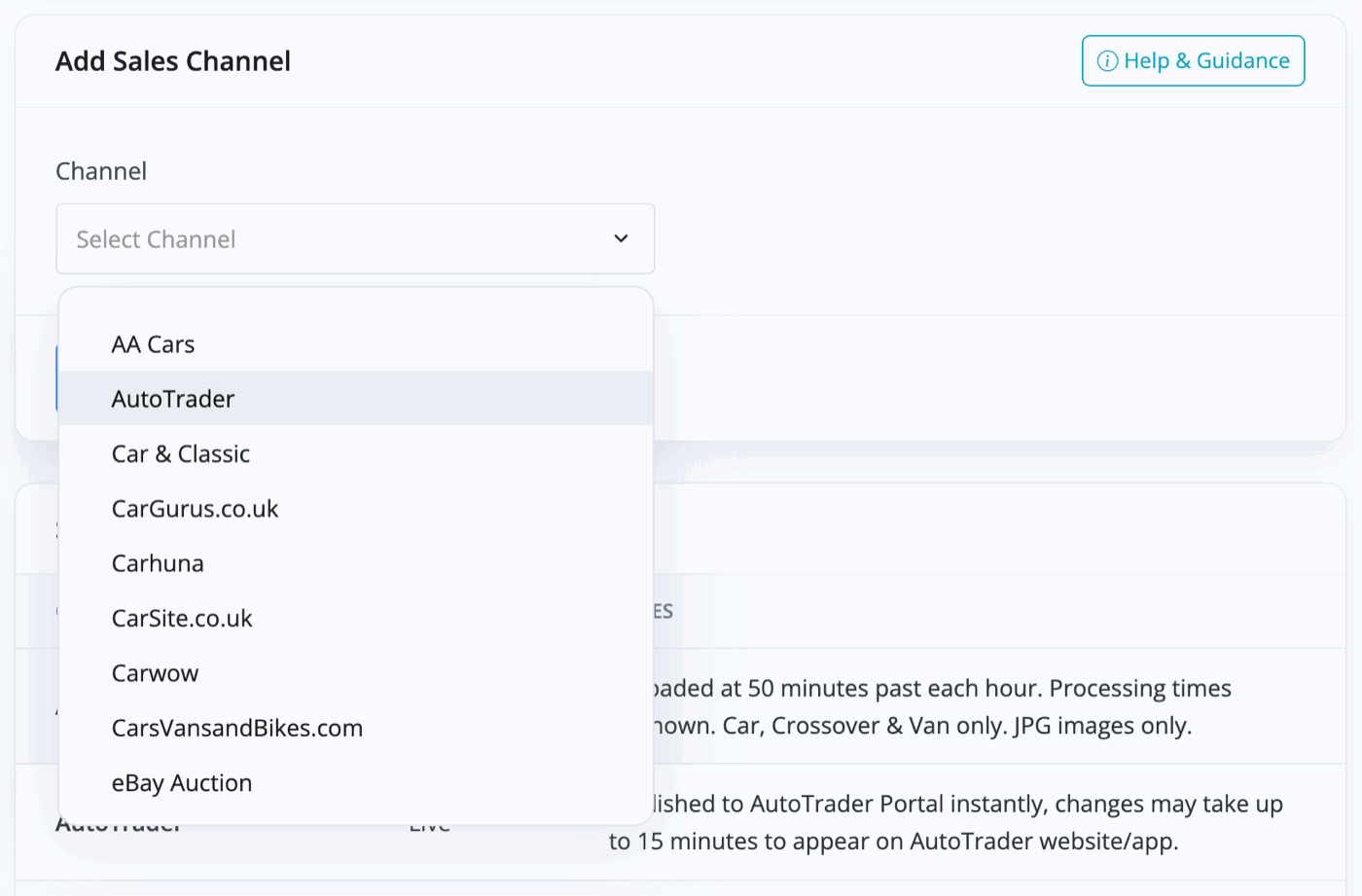Click the info icon in Help & Guidance
The width and height of the screenshot is (1362, 896).
(x=1107, y=61)
